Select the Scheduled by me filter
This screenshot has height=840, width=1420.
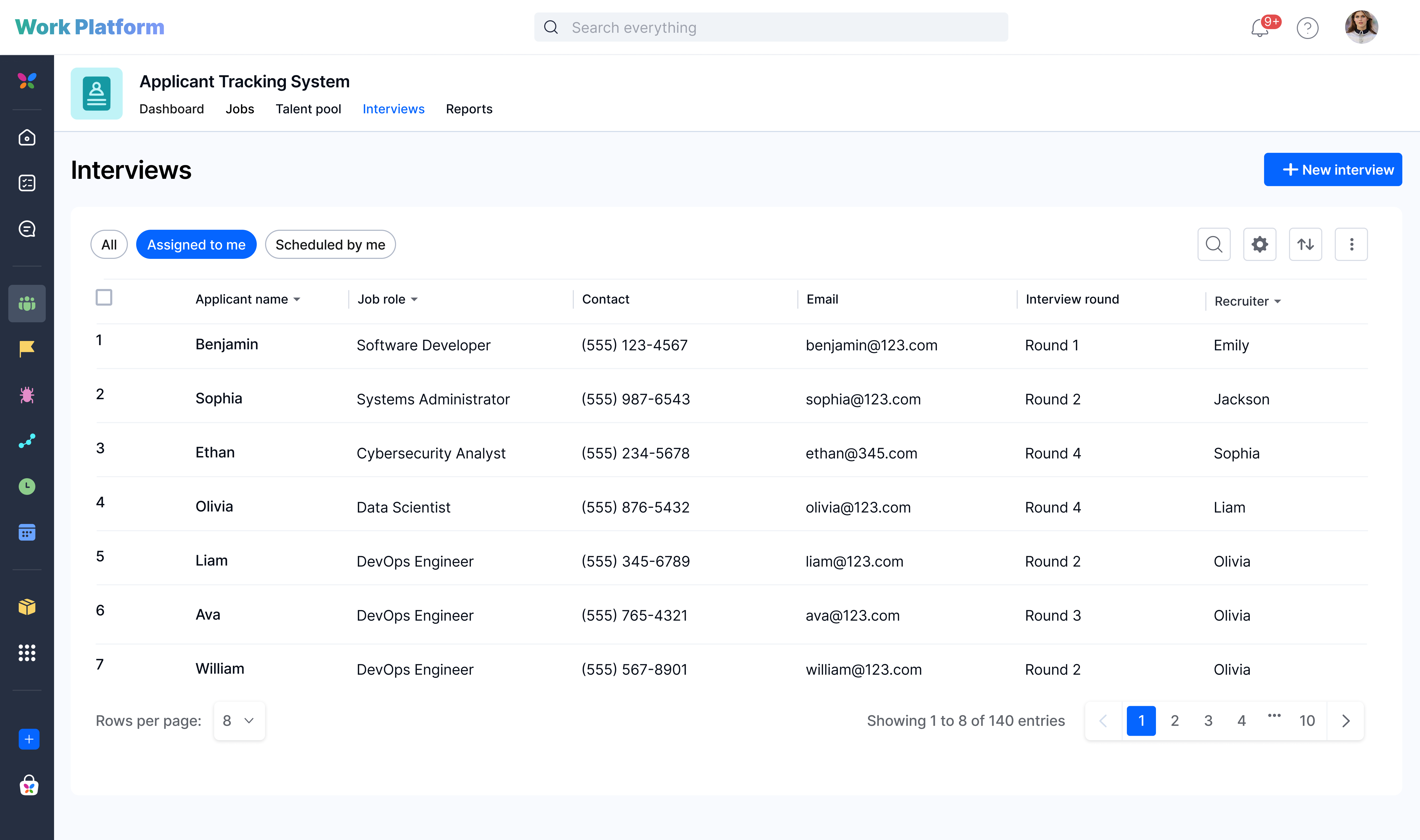pyautogui.click(x=331, y=245)
